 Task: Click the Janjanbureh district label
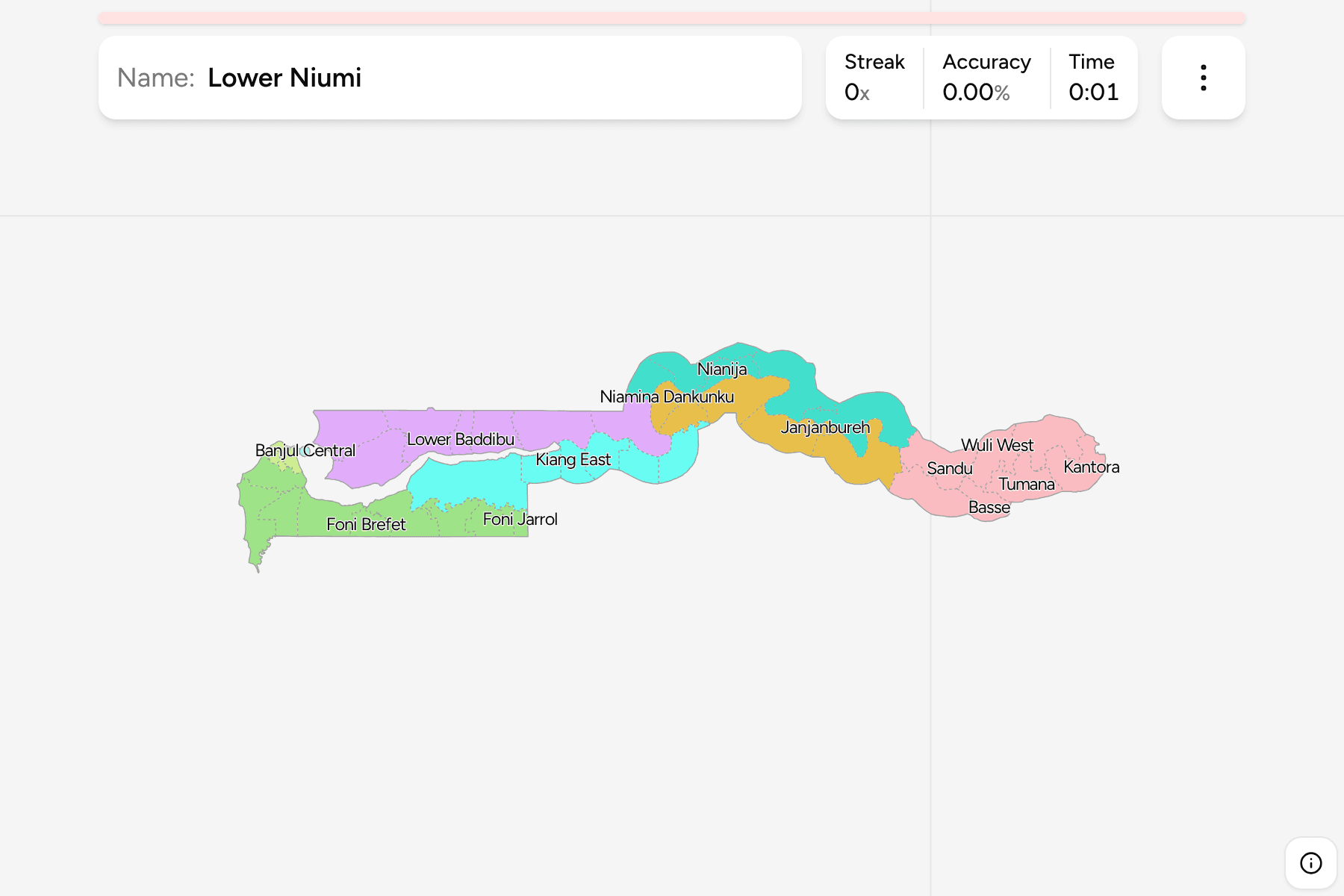[826, 427]
